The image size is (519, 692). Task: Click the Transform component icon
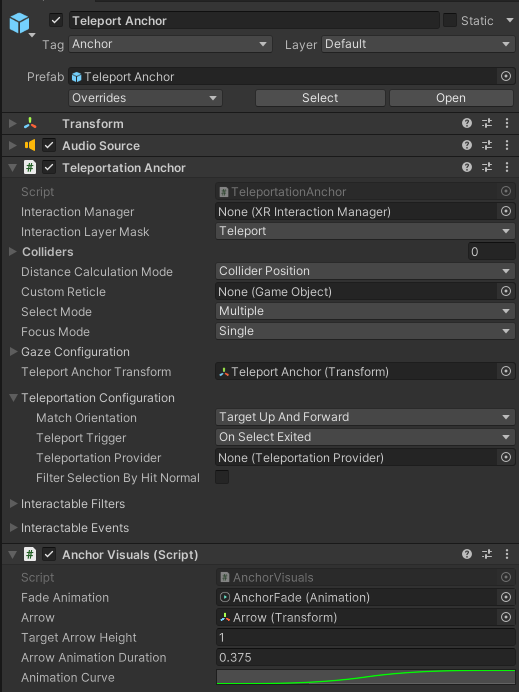30,124
